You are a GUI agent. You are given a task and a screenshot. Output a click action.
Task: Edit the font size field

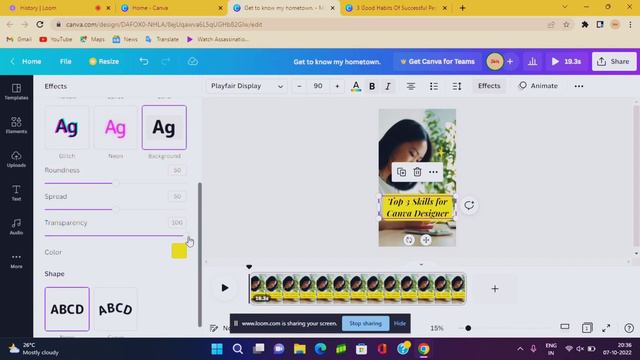pos(318,86)
